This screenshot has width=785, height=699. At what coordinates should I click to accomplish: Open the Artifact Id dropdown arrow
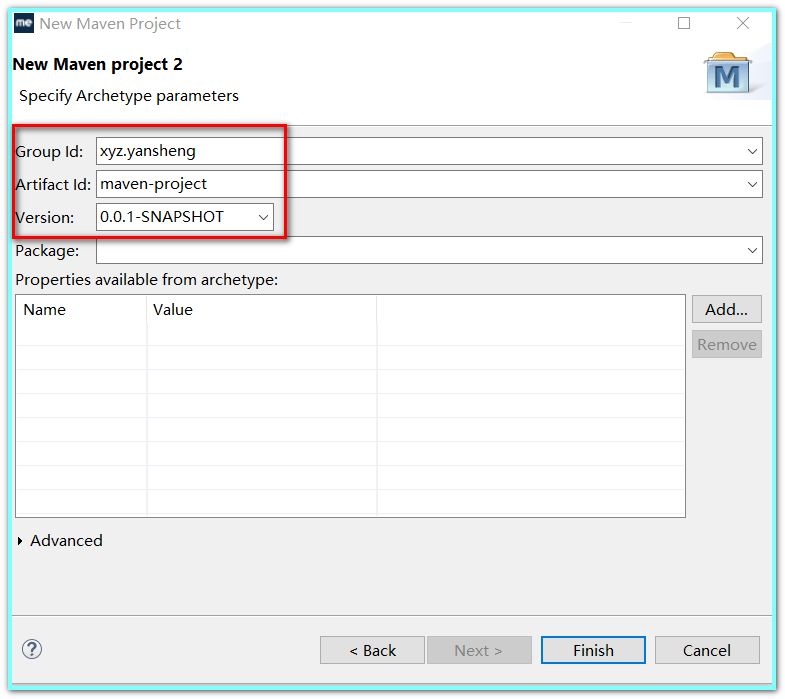pyautogui.click(x=752, y=184)
